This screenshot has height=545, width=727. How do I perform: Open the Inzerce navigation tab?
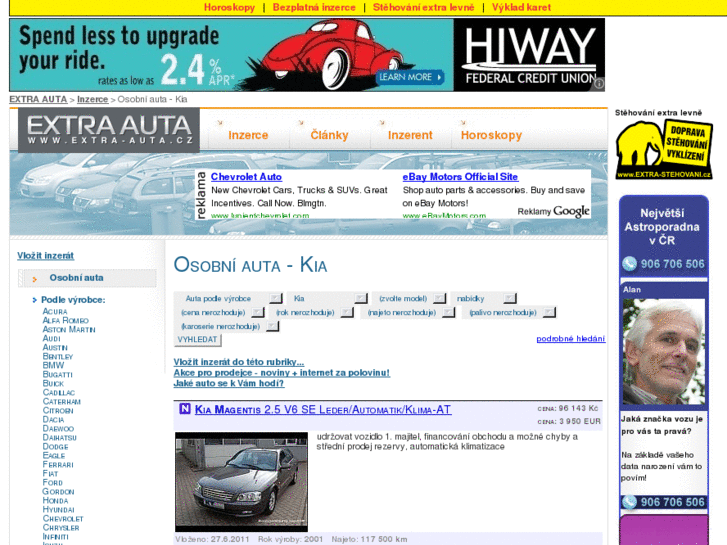248,135
